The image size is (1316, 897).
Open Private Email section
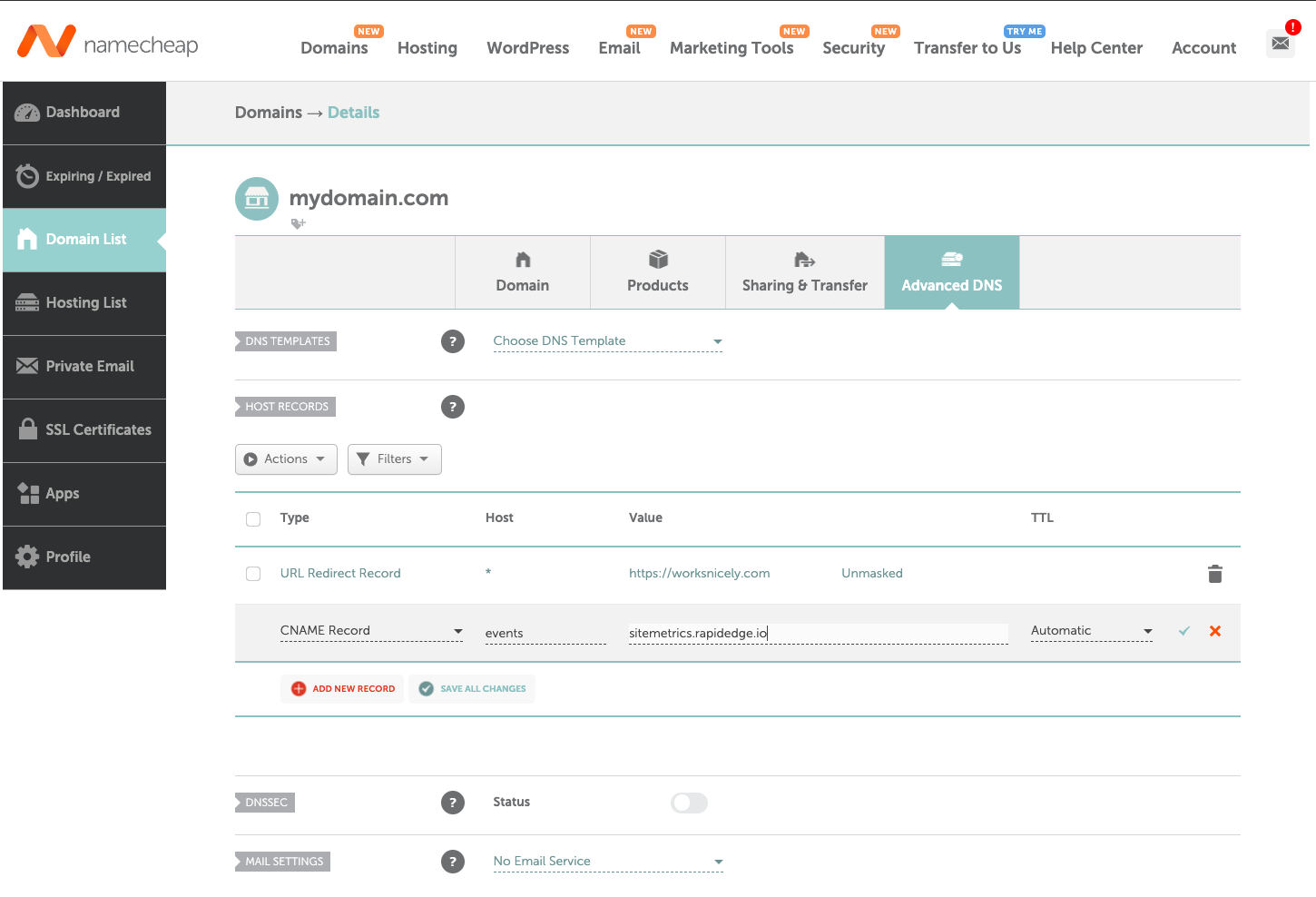(82, 366)
